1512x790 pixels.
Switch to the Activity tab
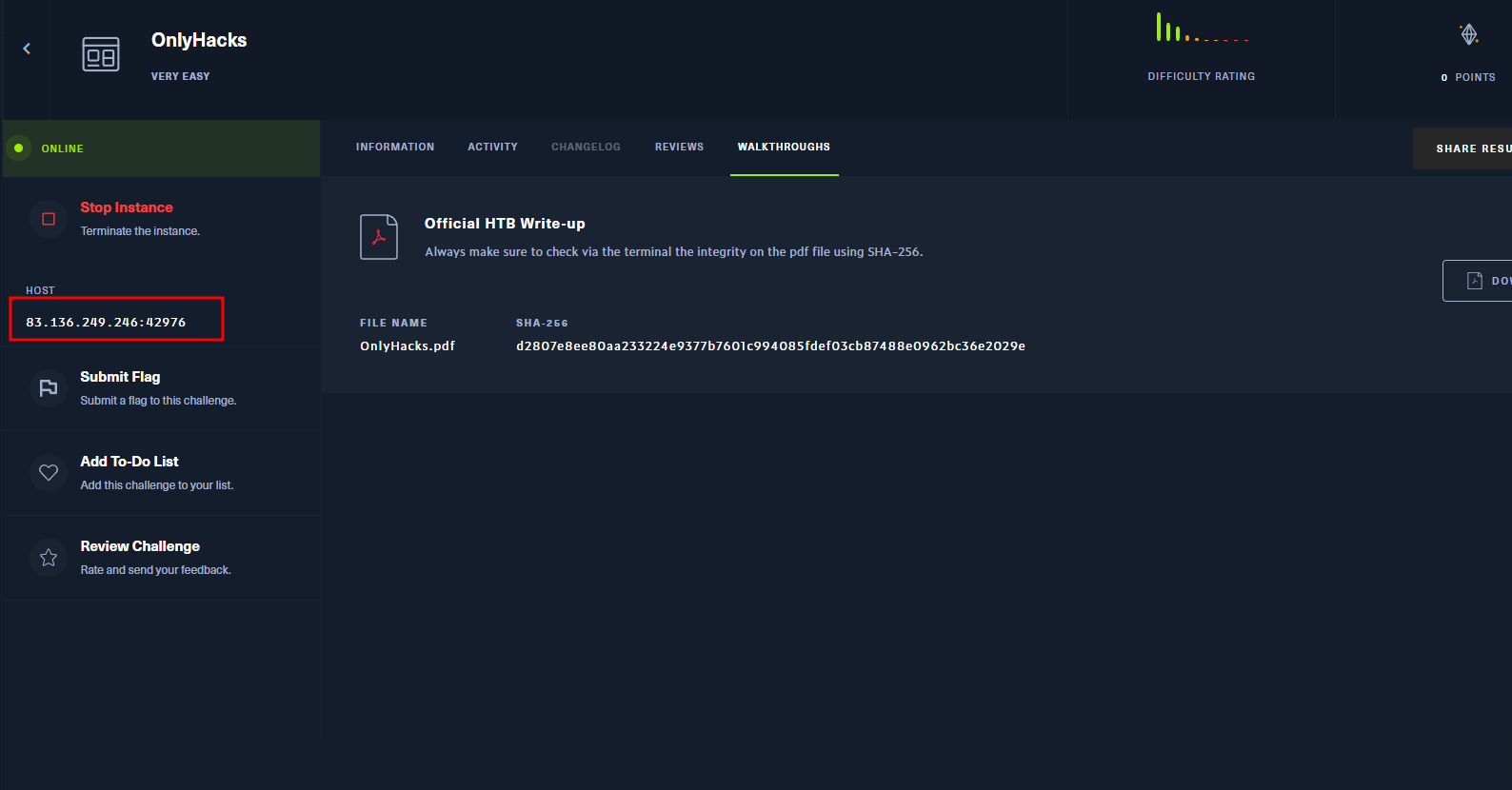click(x=492, y=147)
